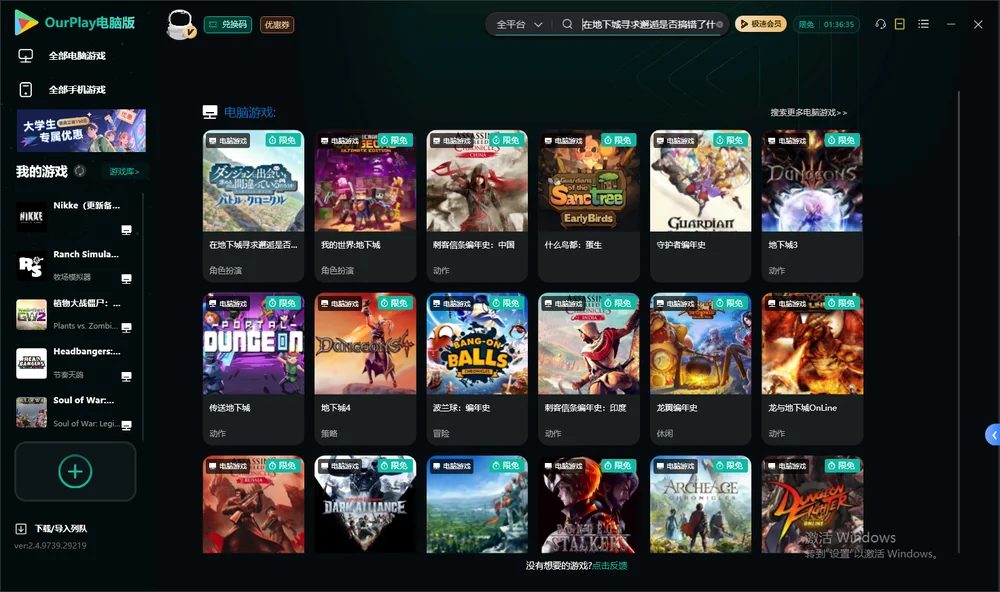The image size is (1000, 592).
Task: Click the search magnifier icon
Action: [x=567, y=24]
